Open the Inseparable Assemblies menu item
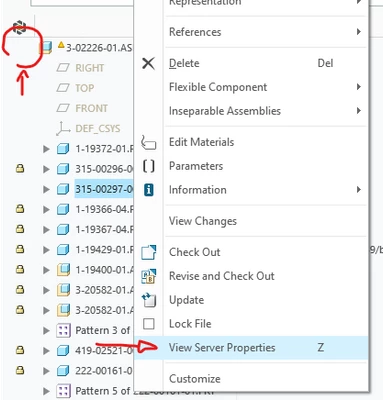This screenshot has width=383, height=400. click(x=225, y=111)
